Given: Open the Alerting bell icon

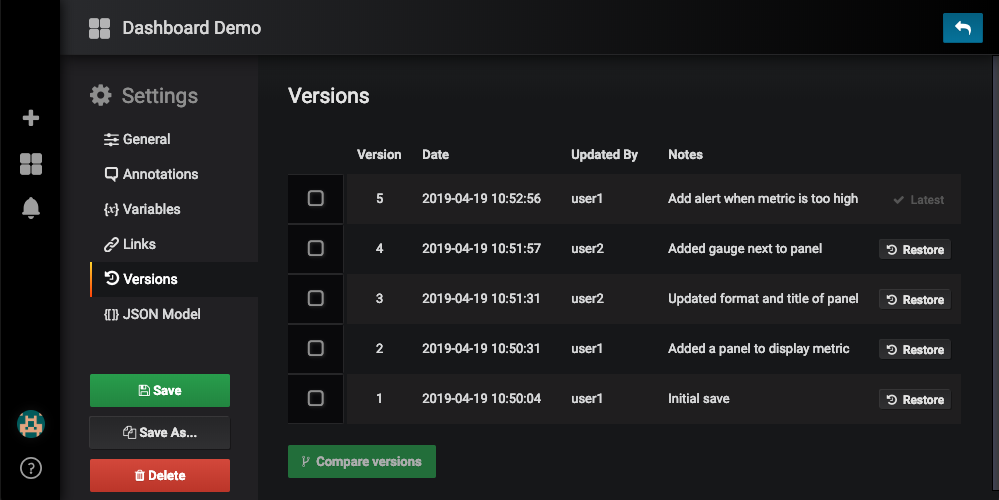Looking at the screenshot, I should (30, 208).
